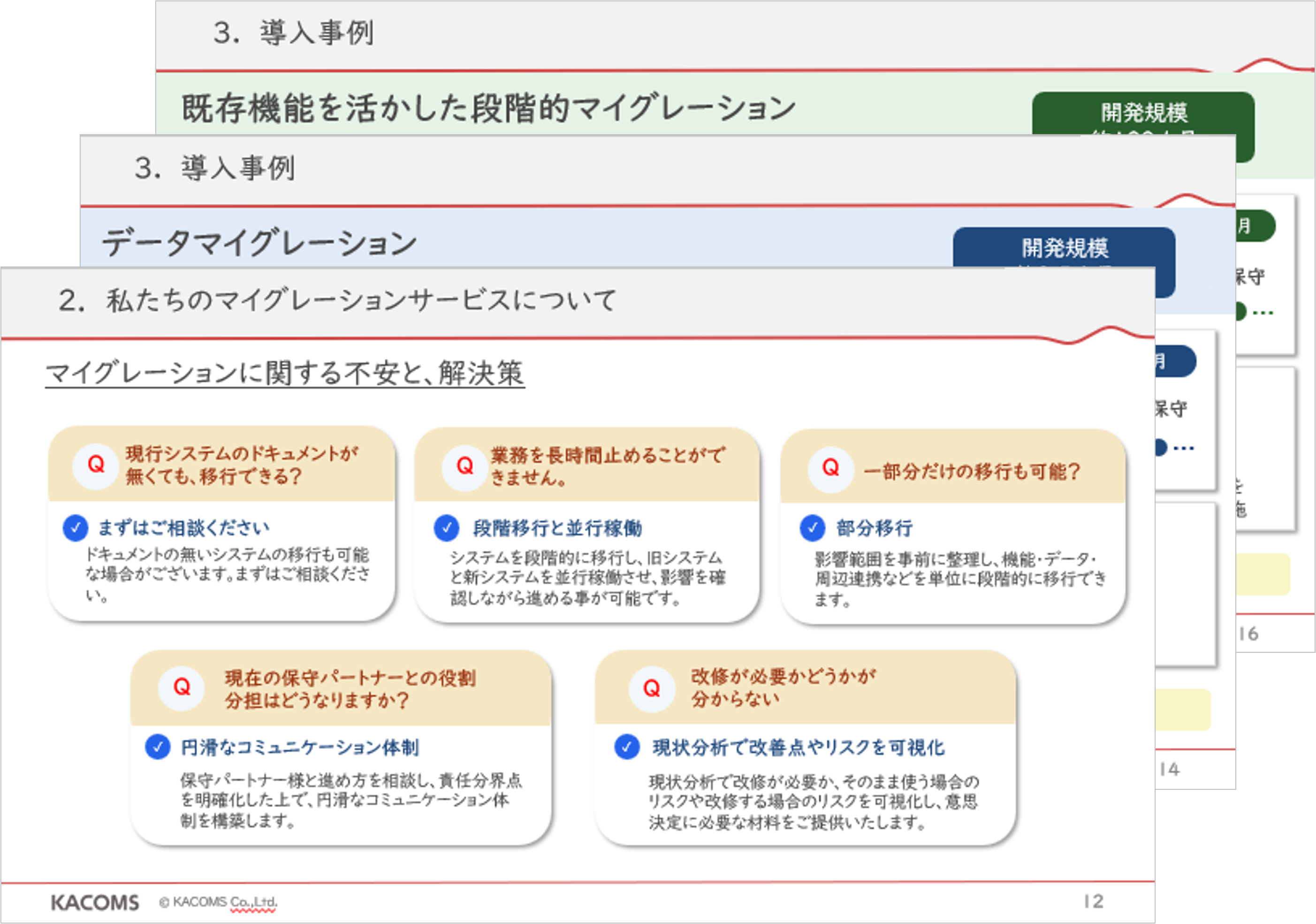Click the Q icon beside the ドキュメント question
This screenshot has width=1316, height=924.
click(x=96, y=466)
